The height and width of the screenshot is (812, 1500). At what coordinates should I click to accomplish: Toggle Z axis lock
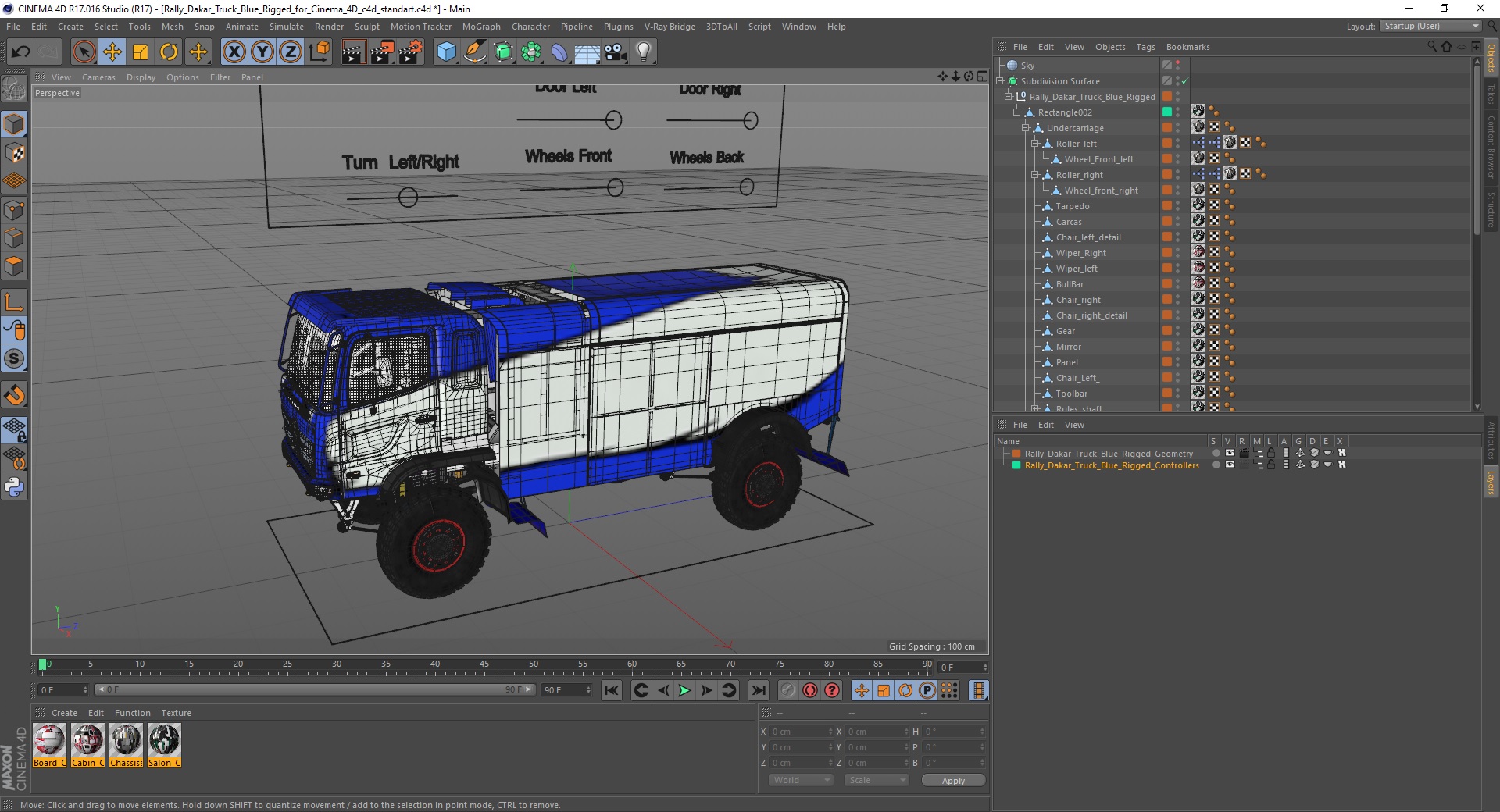pyautogui.click(x=291, y=52)
